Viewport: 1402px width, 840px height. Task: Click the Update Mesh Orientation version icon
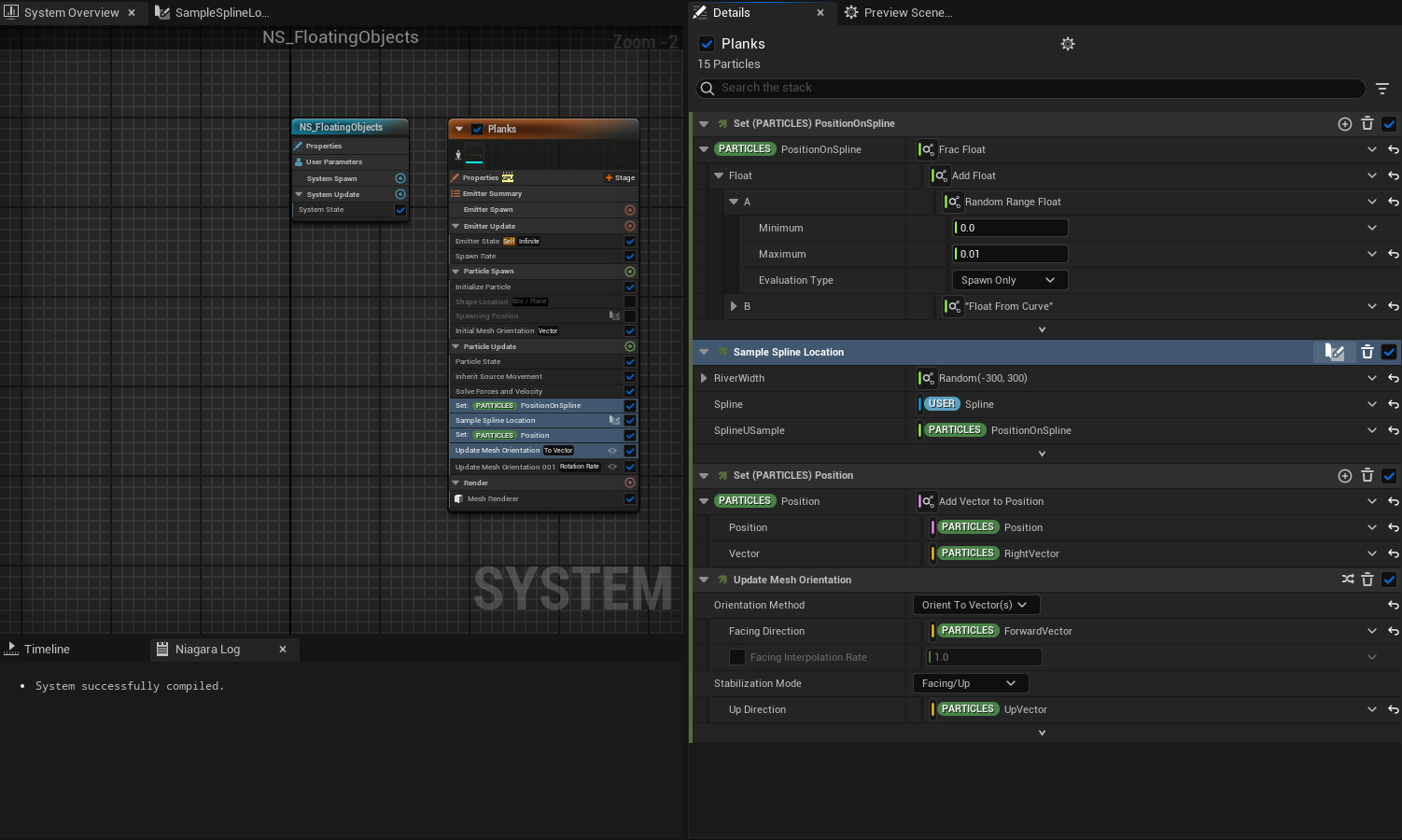coord(1348,580)
